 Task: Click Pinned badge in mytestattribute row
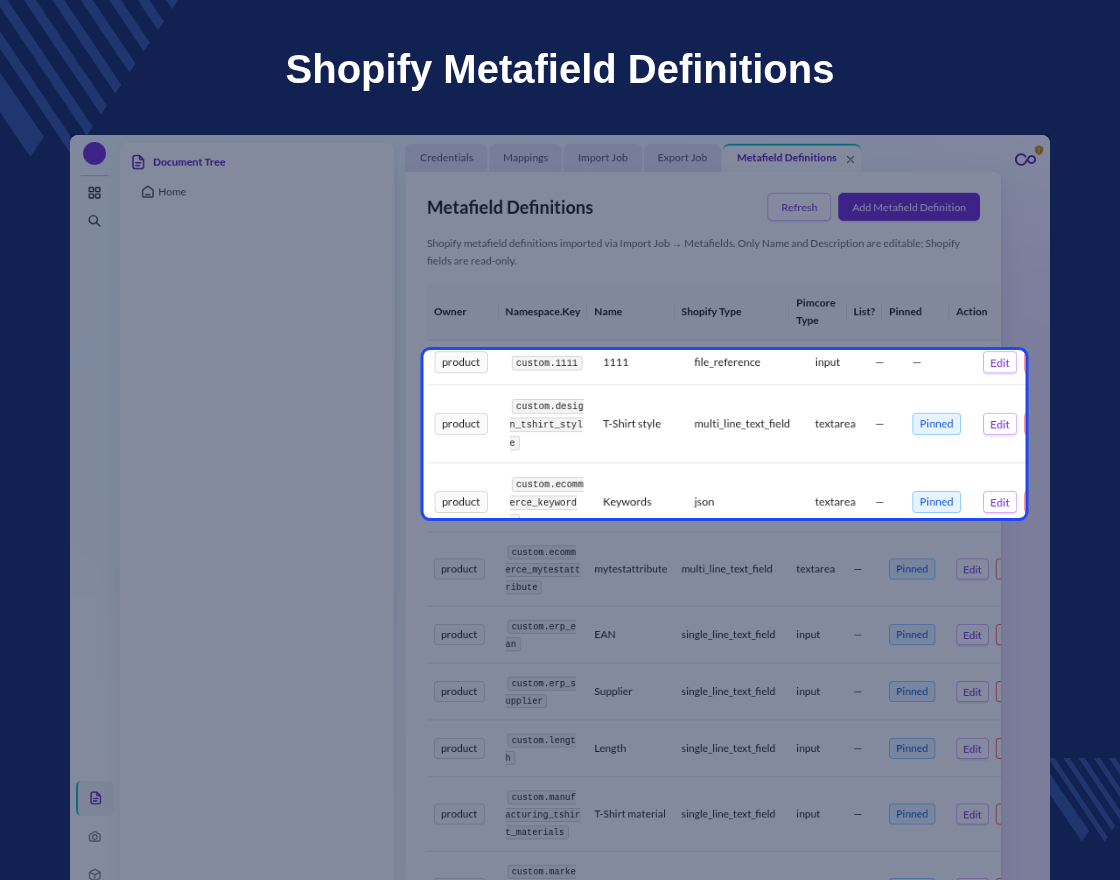click(912, 569)
